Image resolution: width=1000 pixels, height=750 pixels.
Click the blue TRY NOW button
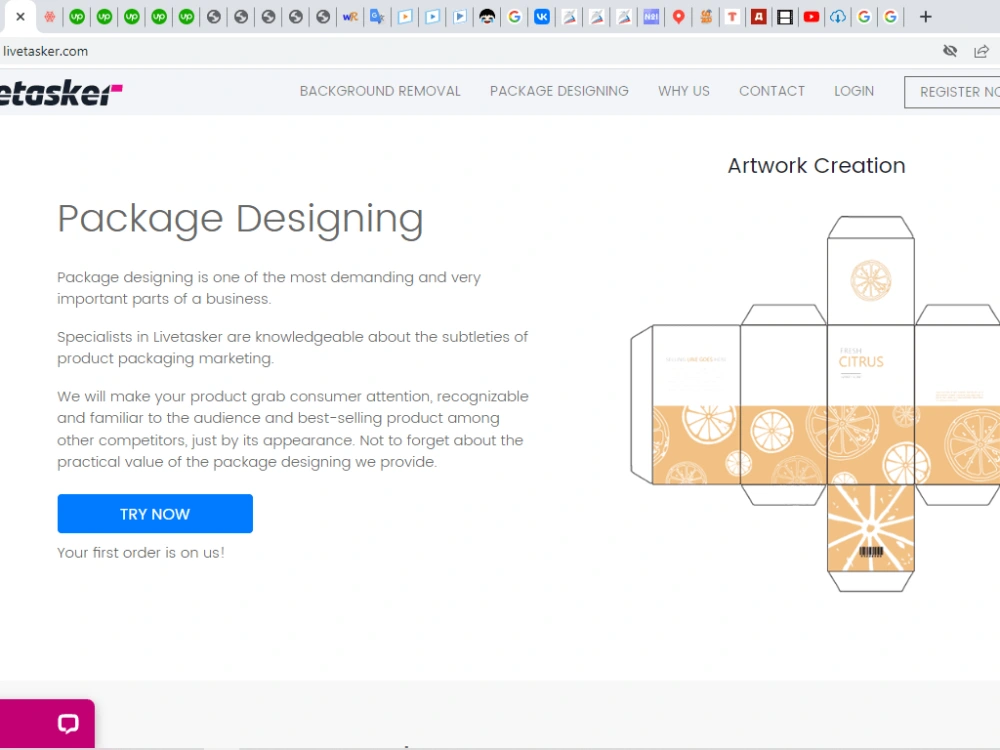(x=155, y=513)
